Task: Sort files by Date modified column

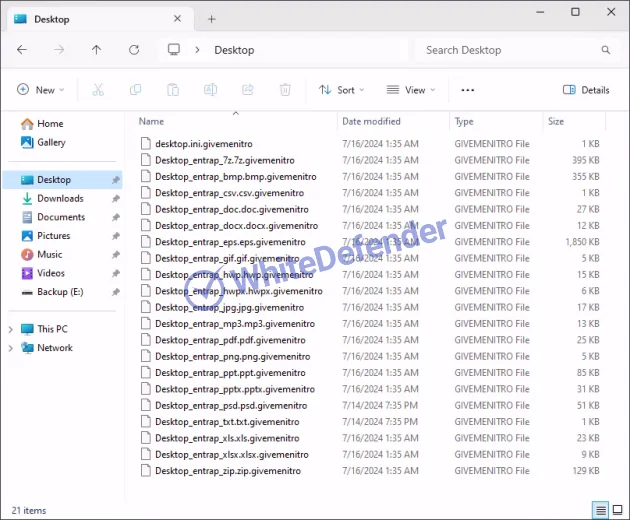Action: 371,121
